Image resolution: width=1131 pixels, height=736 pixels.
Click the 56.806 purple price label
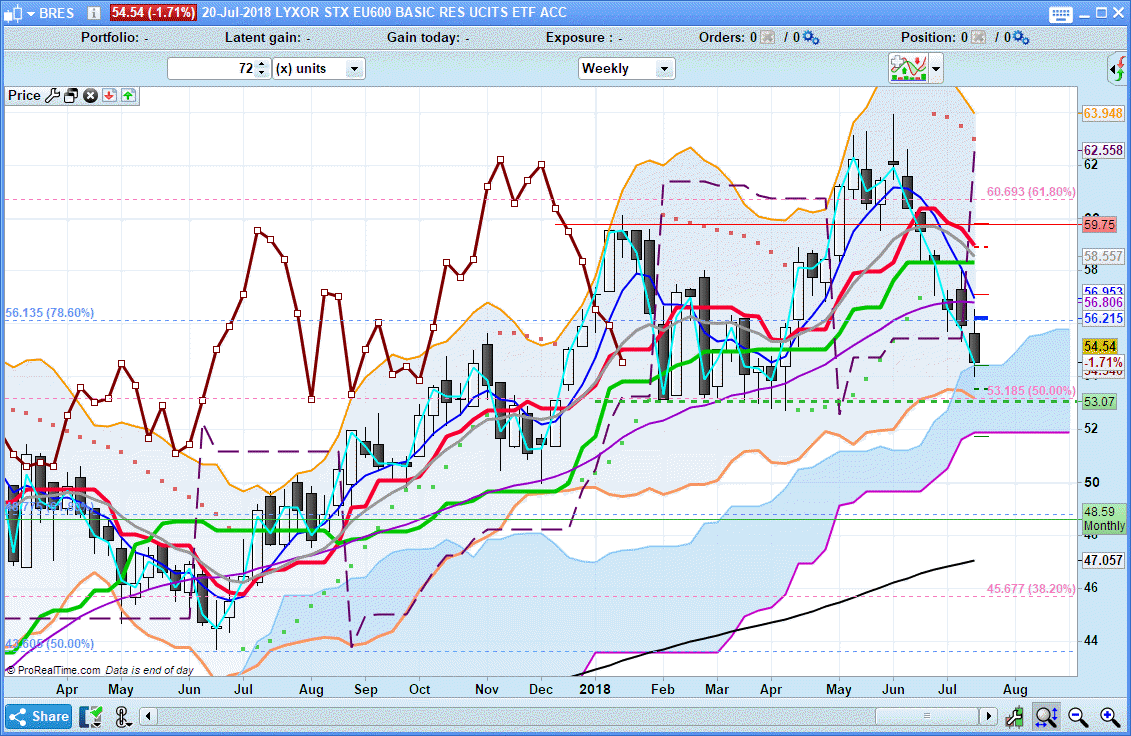coord(1103,302)
